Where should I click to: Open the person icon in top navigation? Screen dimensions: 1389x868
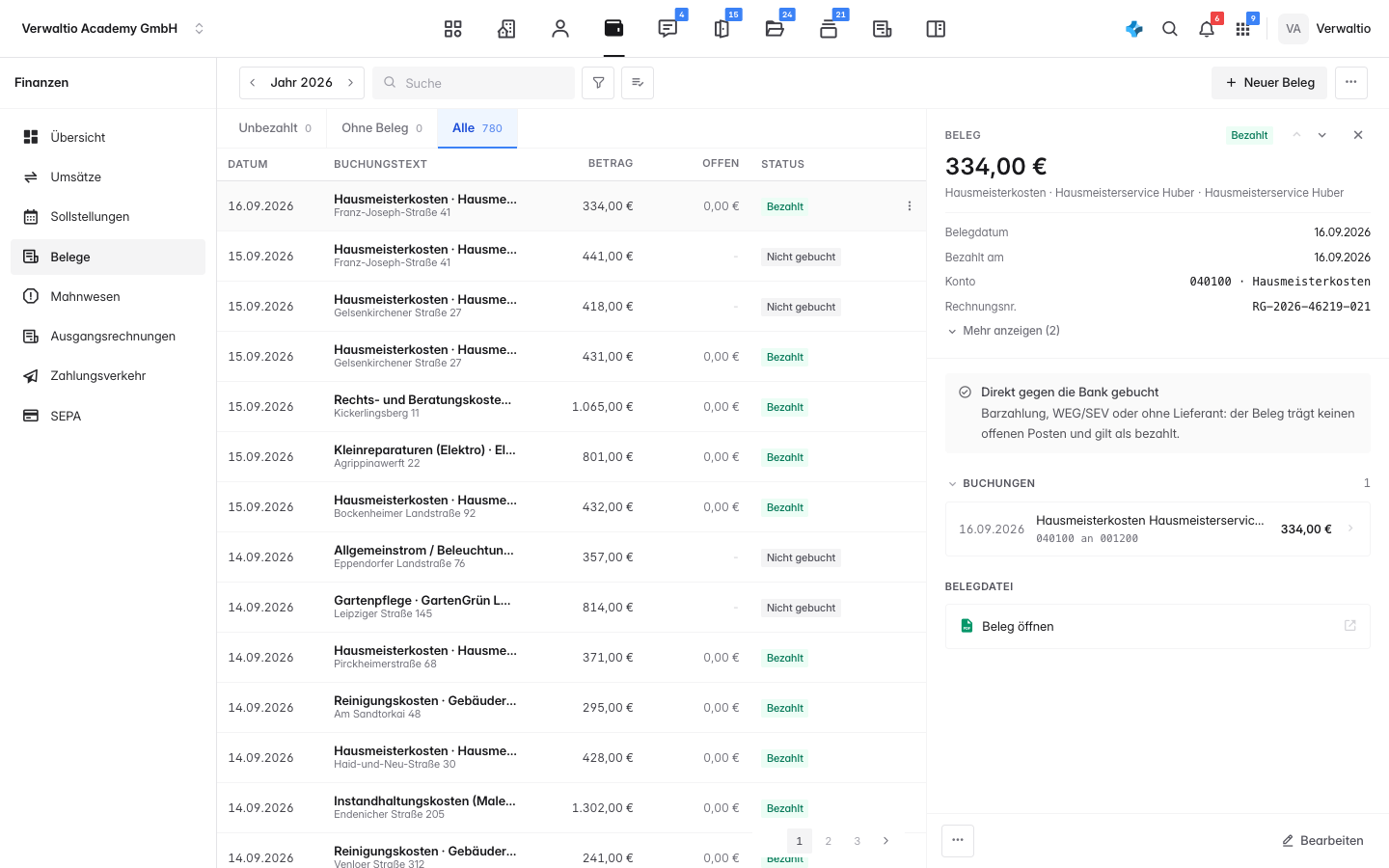[x=560, y=29]
